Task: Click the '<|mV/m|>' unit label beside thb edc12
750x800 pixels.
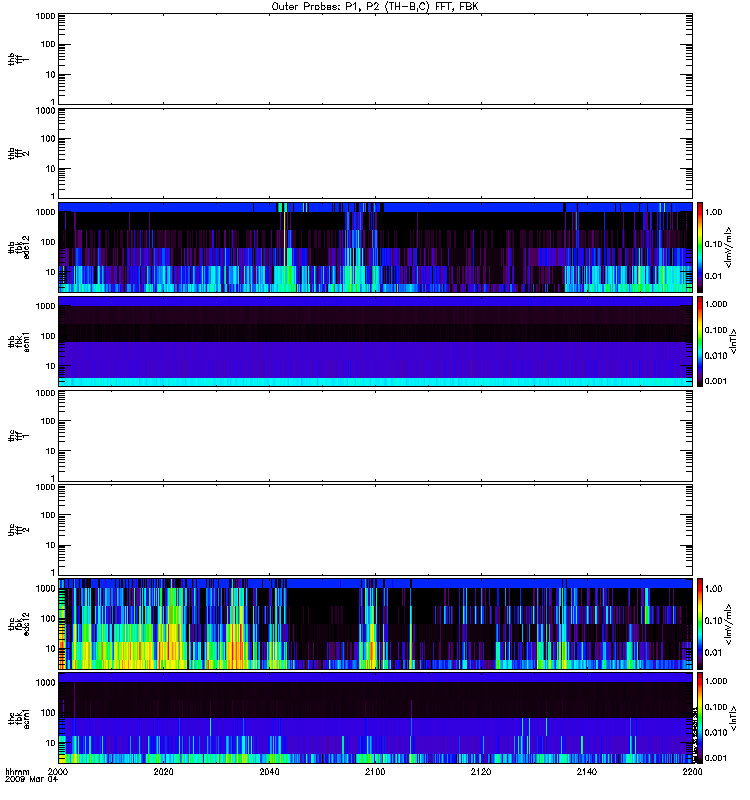Action: tap(729, 248)
